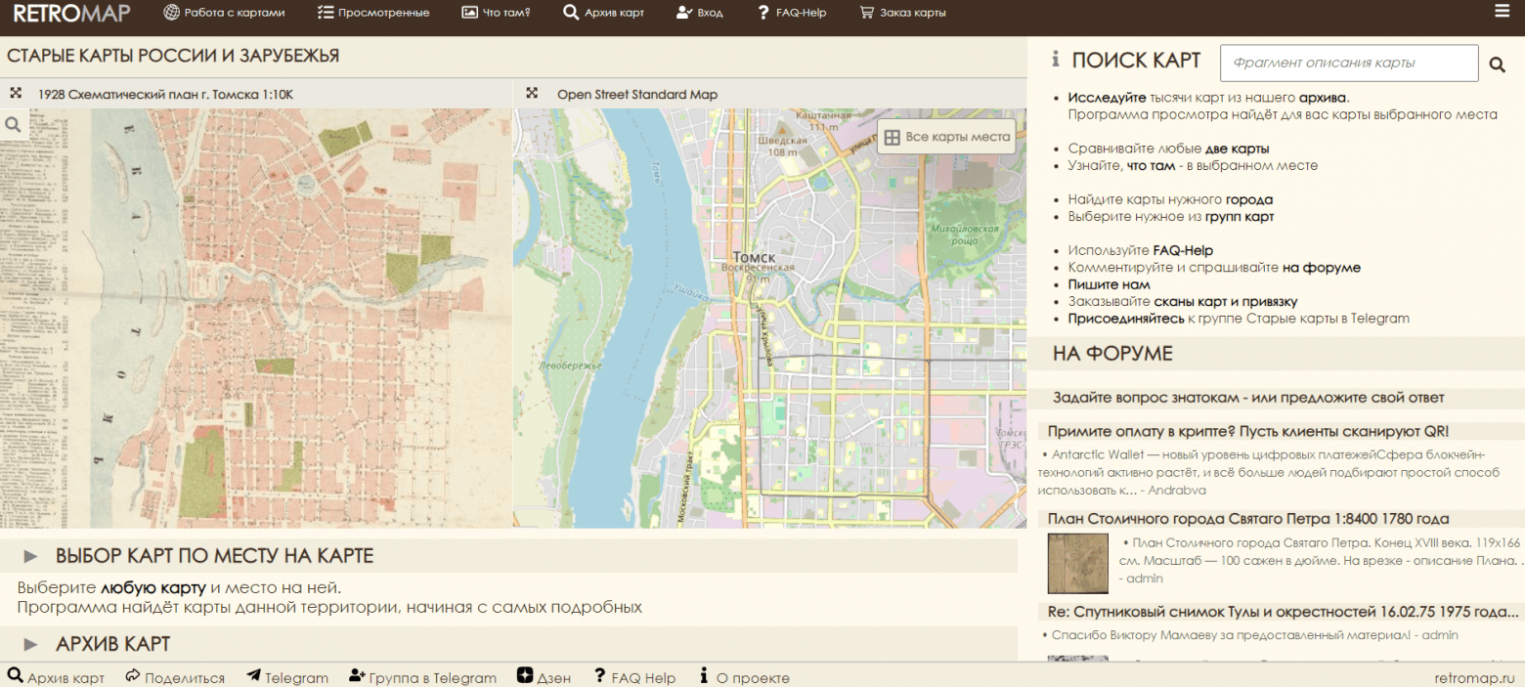Follow the две карты link
The height and width of the screenshot is (687, 1525).
pyautogui.click(x=1237, y=149)
